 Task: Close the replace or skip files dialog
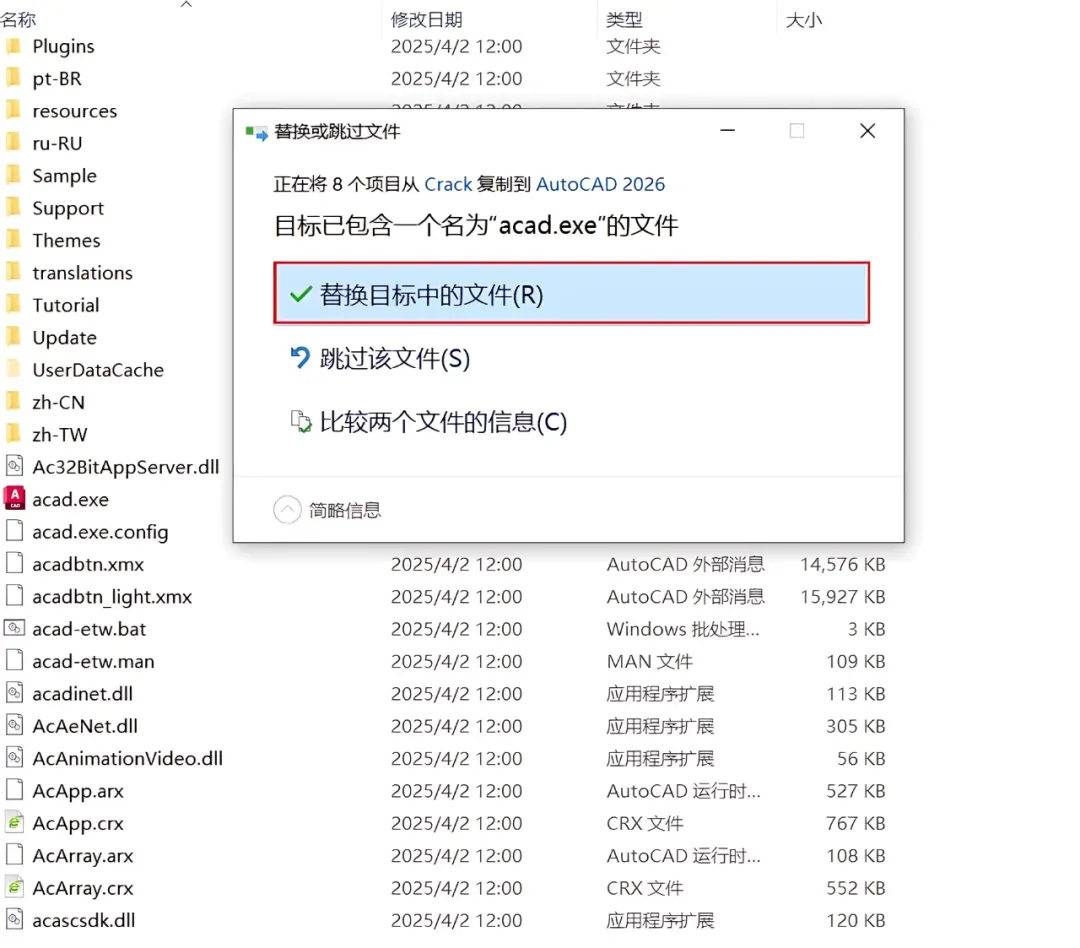867,131
